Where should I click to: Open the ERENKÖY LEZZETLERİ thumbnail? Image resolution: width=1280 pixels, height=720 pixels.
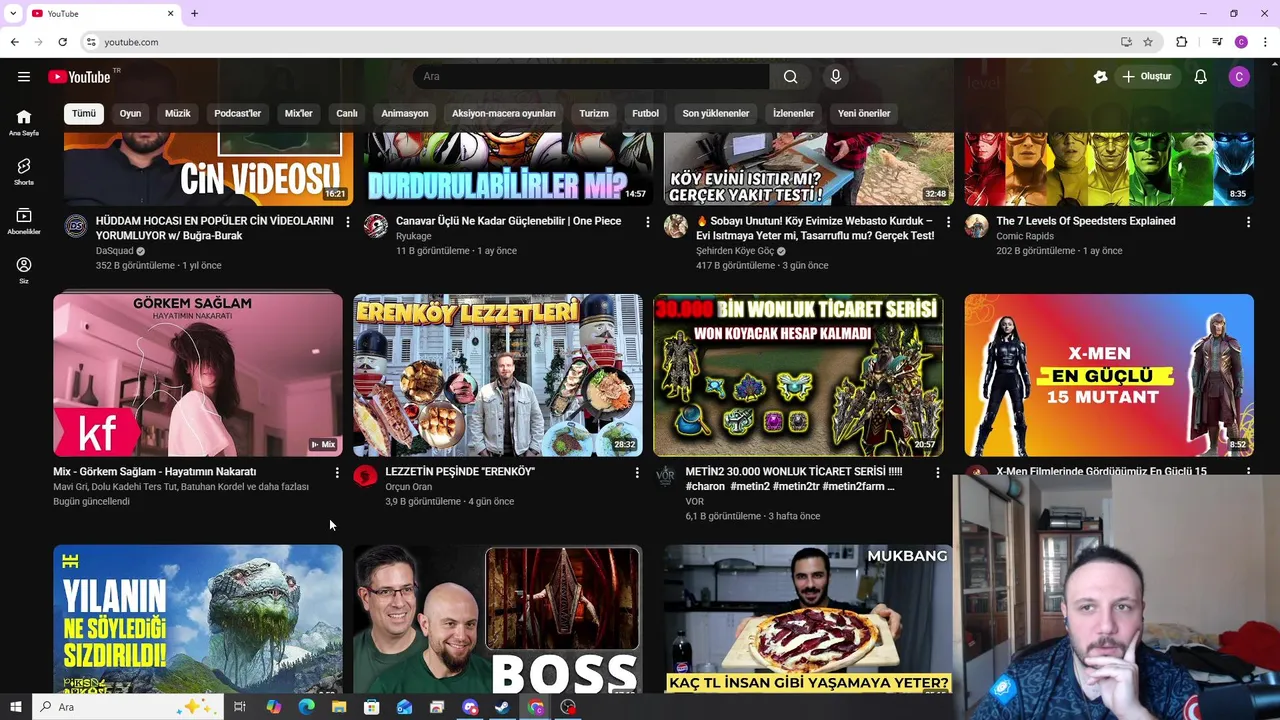(x=498, y=375)
